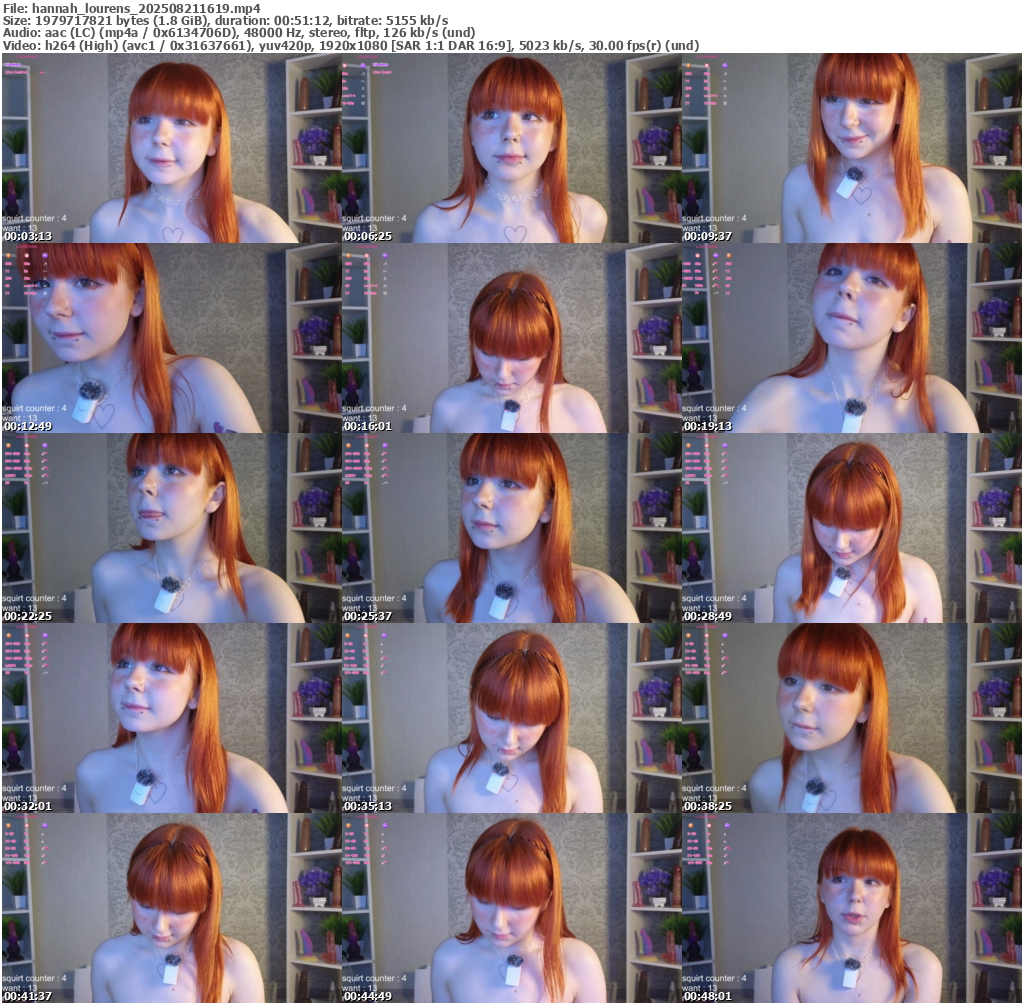This screenshot has height=1003, width=1024.
Task: Click the Video h264 stream info line
Action: (350, 45)
